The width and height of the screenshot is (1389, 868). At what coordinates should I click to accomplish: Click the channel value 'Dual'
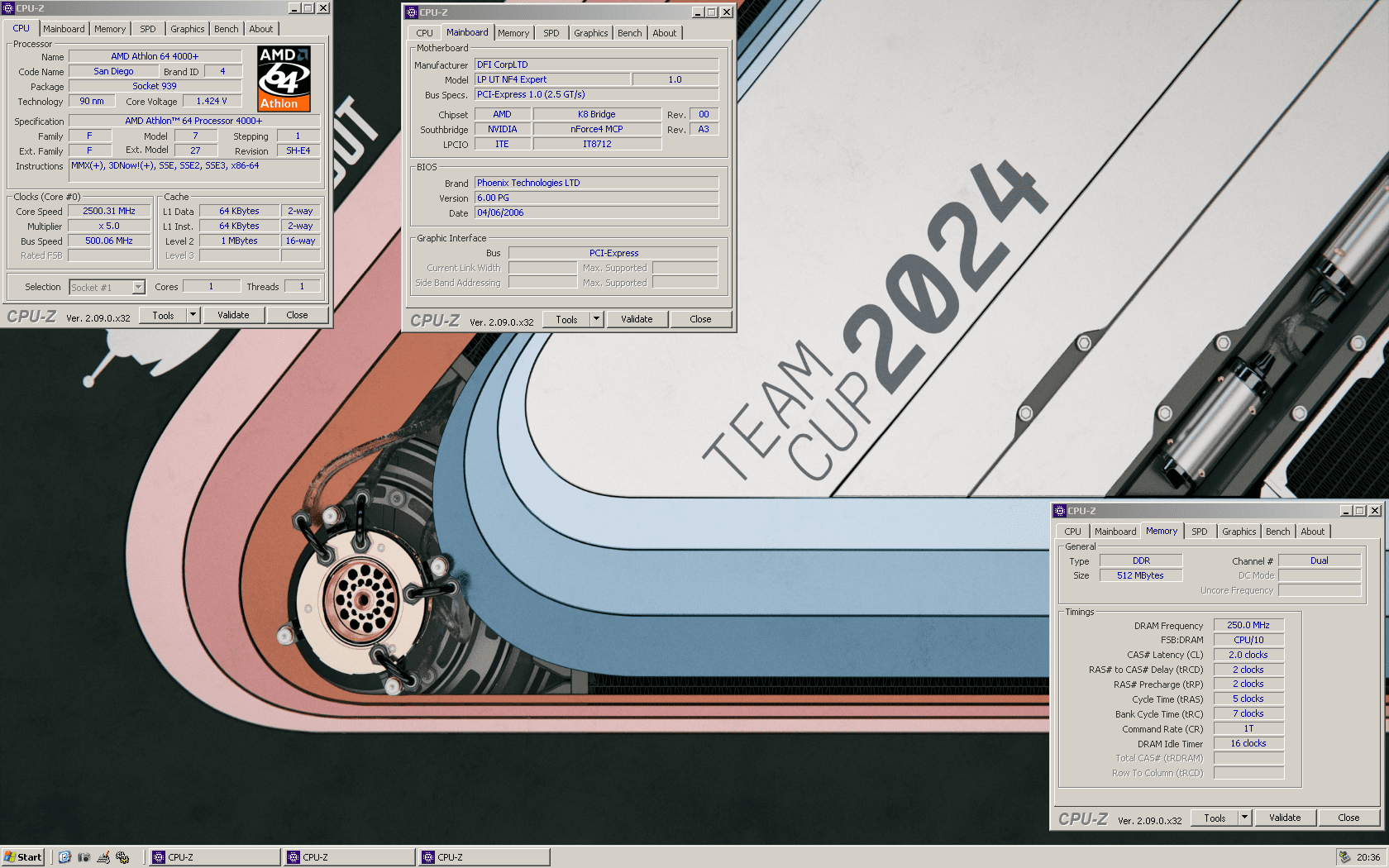pyautogui.click(x=1320, y=560)
